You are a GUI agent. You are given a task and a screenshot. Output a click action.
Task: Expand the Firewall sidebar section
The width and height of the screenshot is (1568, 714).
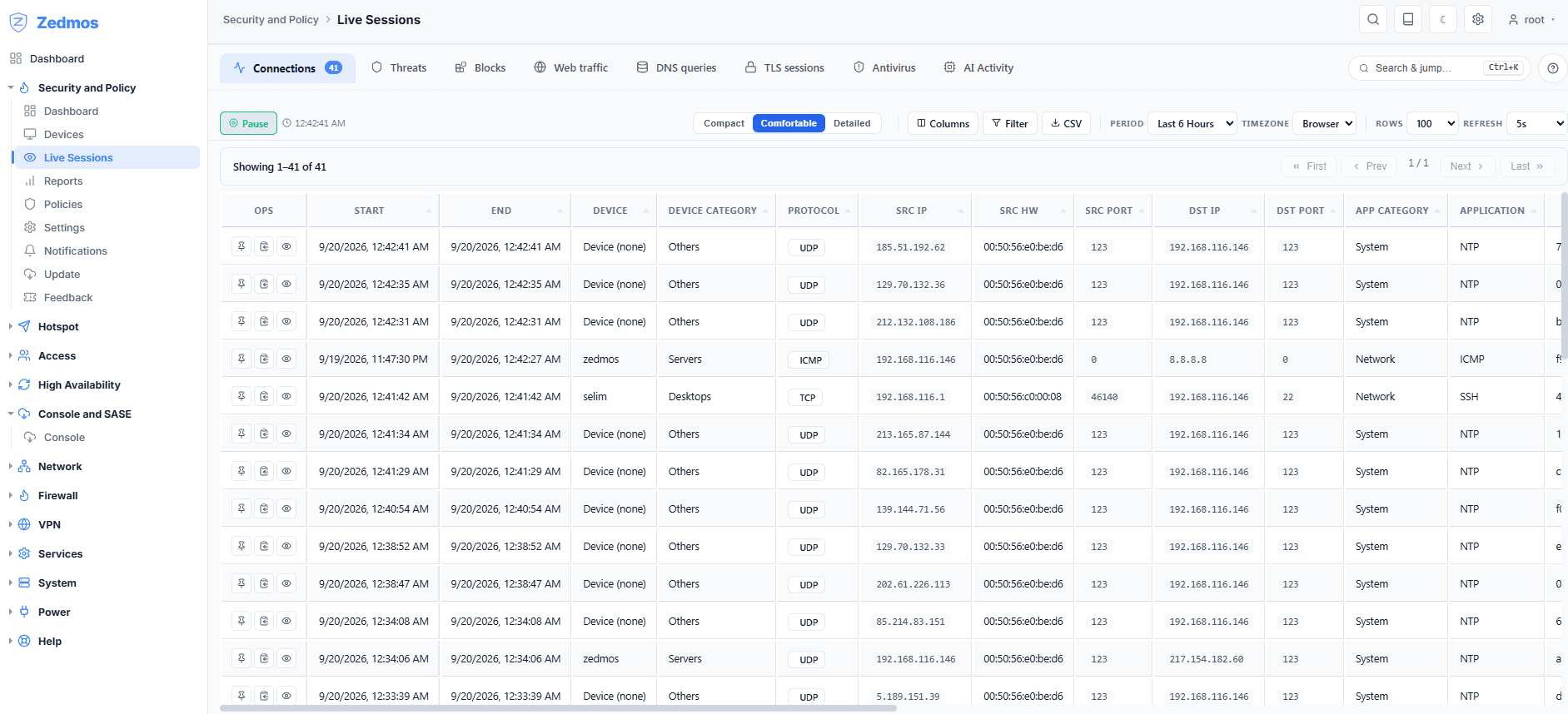tap(57, 495)
